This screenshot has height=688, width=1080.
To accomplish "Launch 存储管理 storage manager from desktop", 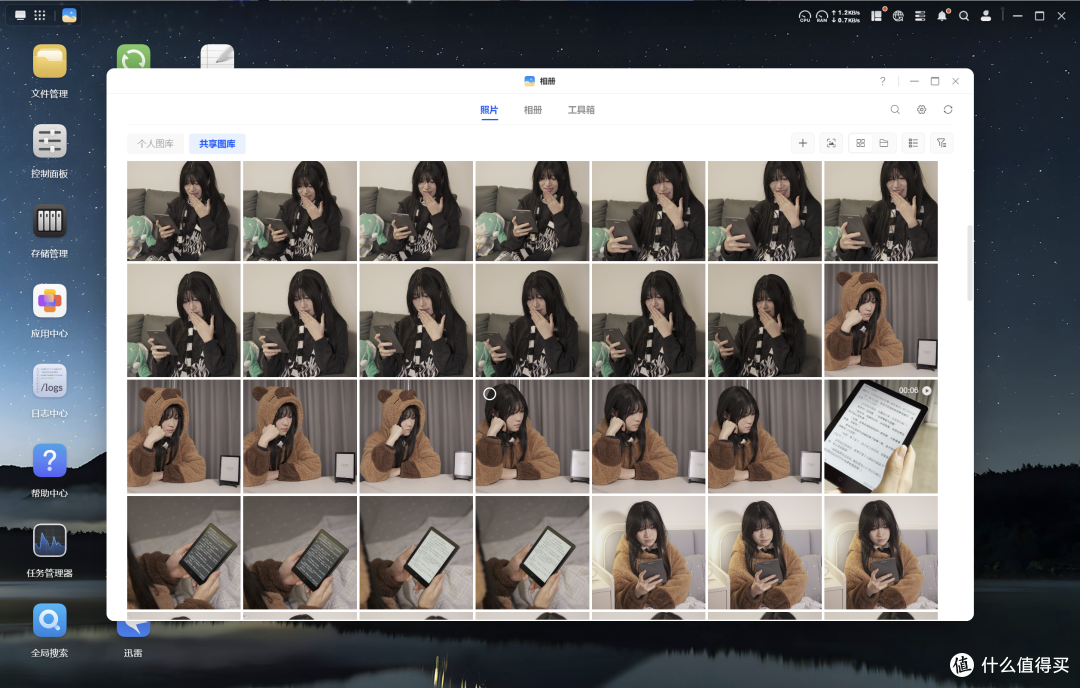I will pyautogui.click(x=50, y=222).
